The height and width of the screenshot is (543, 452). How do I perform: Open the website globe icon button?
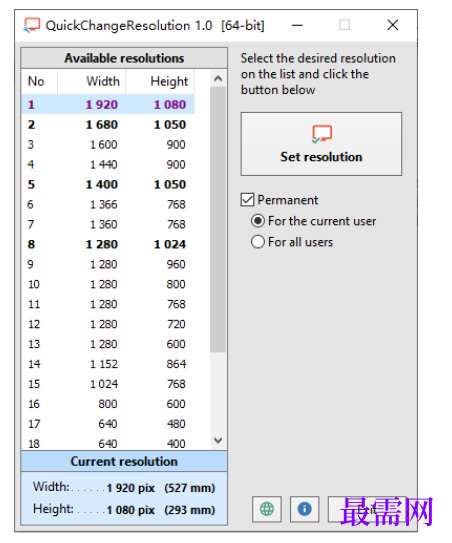pos(267,509)
